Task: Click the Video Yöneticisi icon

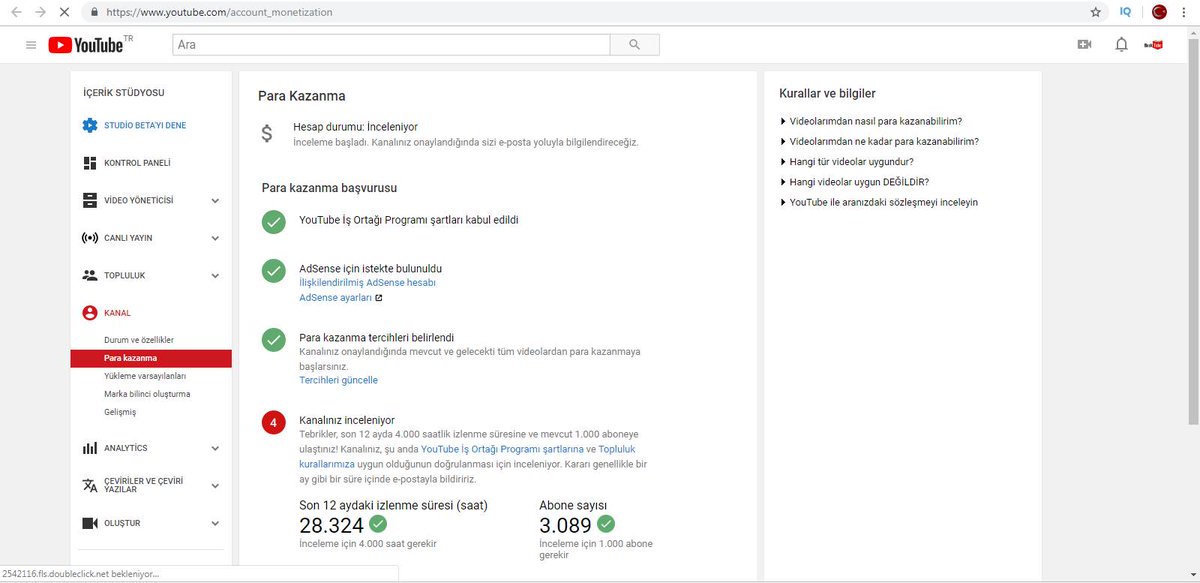Action: point(90,200)
